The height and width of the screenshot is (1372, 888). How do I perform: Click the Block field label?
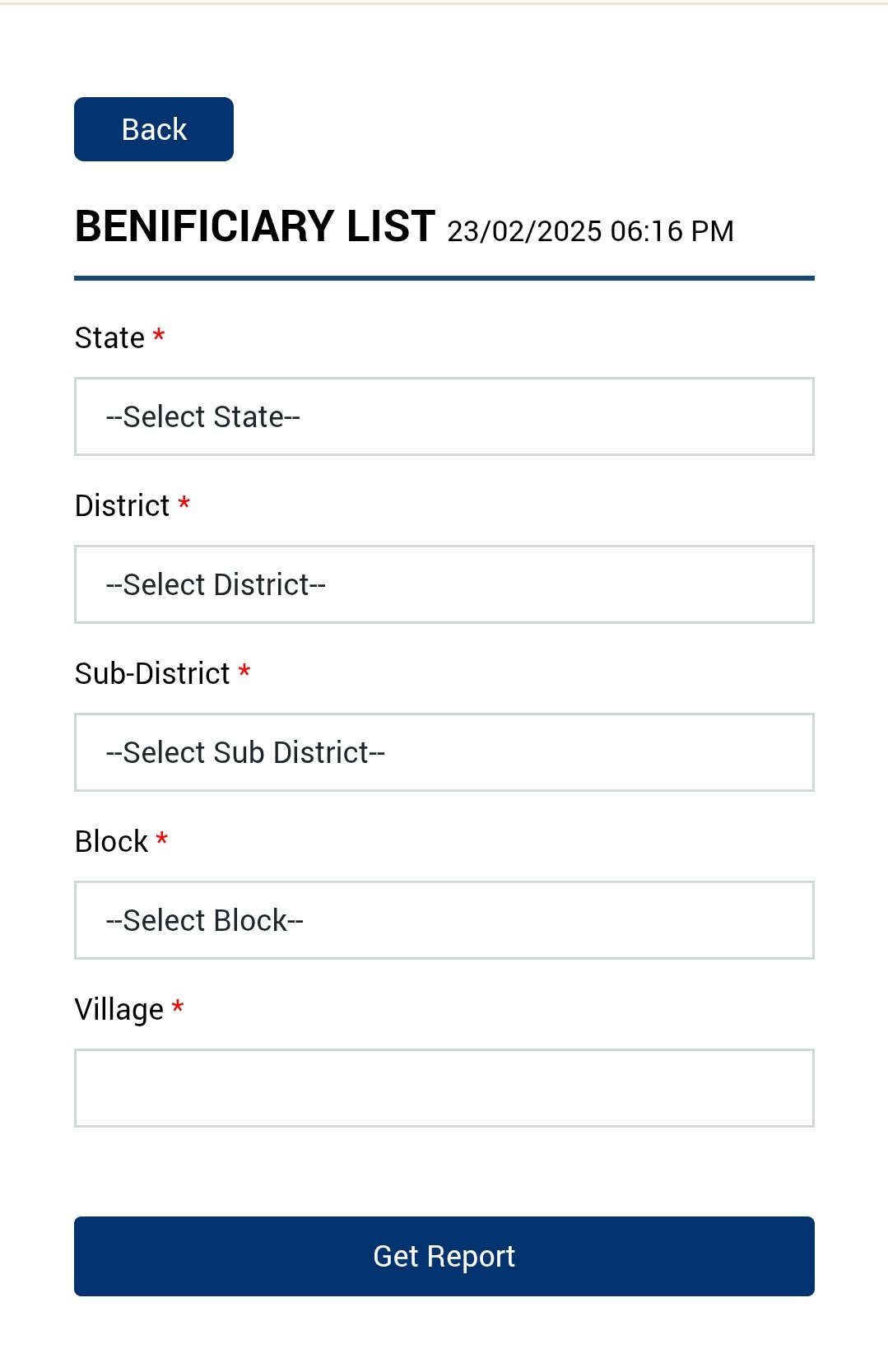click(111, 842)
